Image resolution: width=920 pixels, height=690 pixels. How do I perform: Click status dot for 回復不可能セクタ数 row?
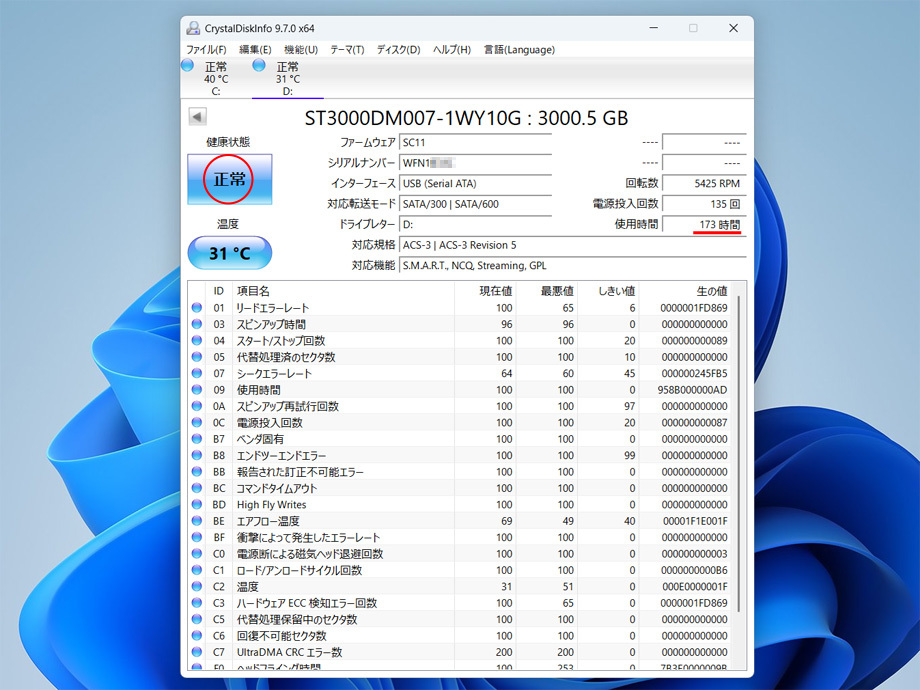[x=197, y=636]
